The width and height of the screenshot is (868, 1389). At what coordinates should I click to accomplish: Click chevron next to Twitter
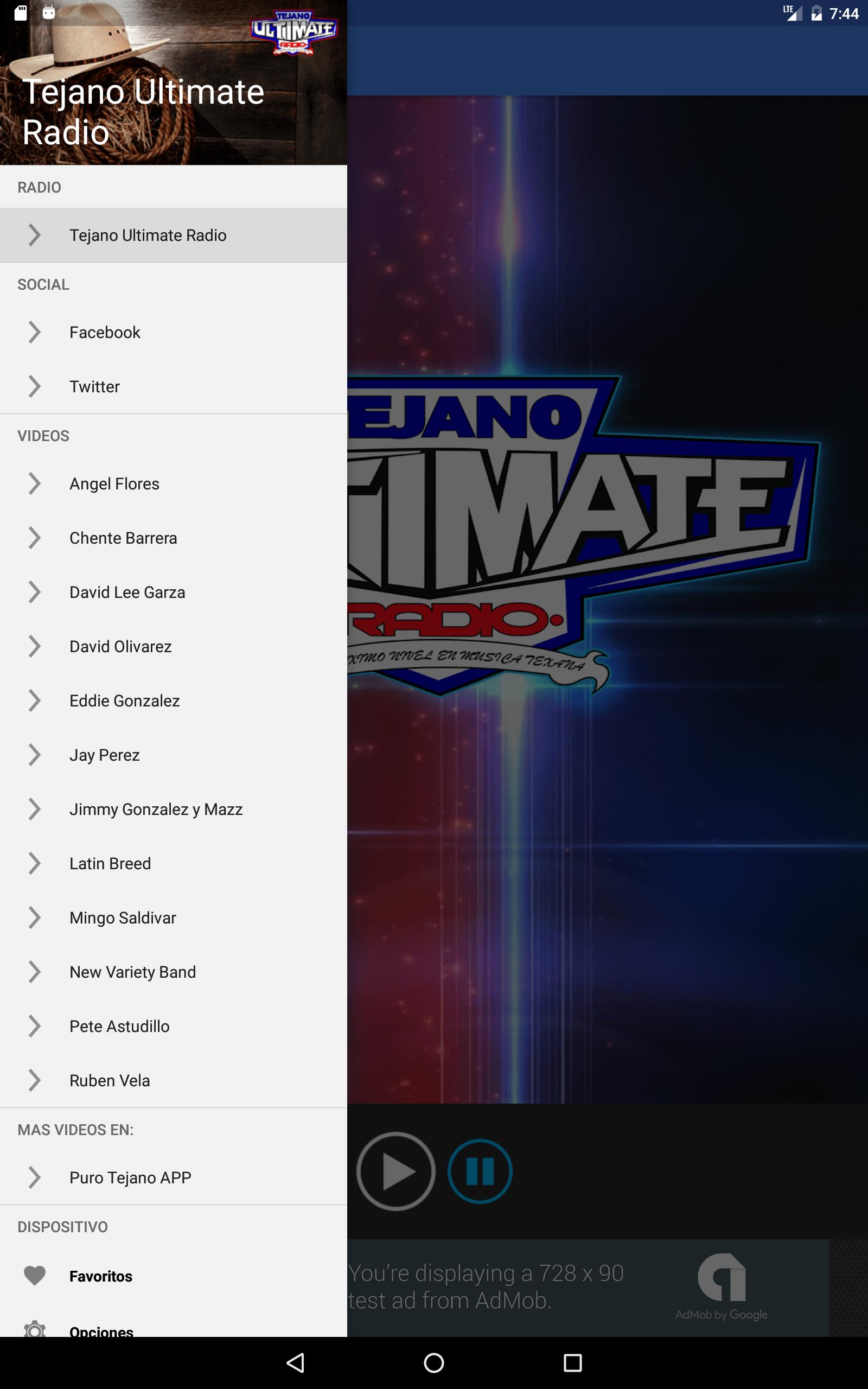point(34,386)
